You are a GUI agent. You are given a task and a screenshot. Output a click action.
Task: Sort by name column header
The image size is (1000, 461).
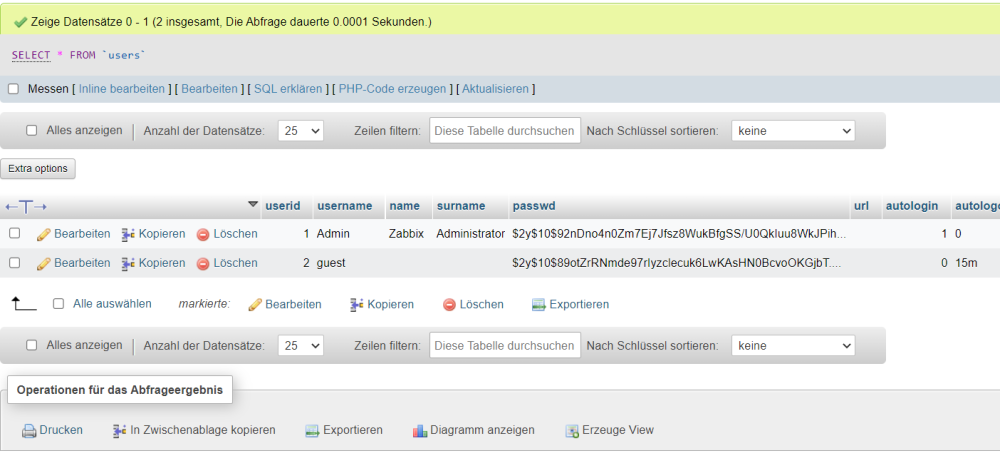(404, 206)
